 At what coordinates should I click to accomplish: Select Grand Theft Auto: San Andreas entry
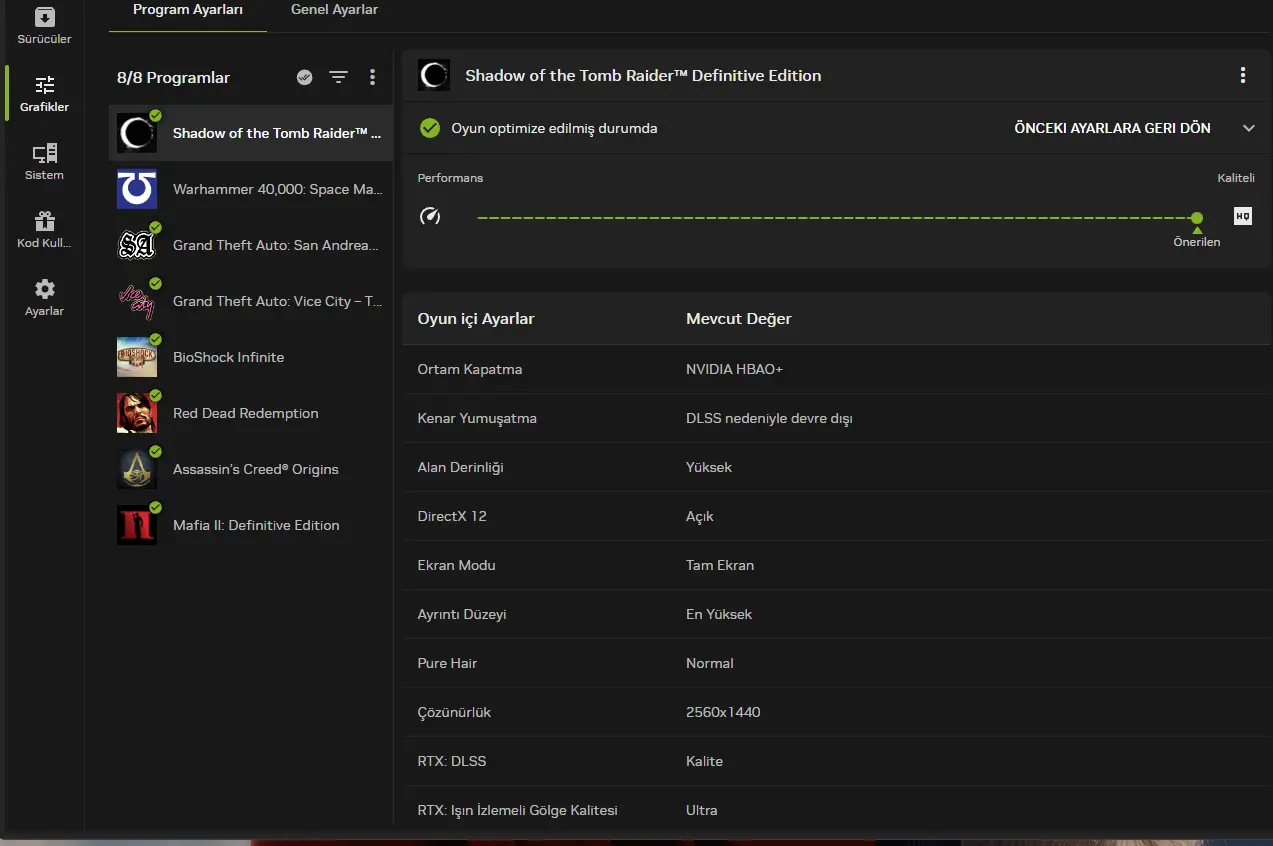pos(250,245)
